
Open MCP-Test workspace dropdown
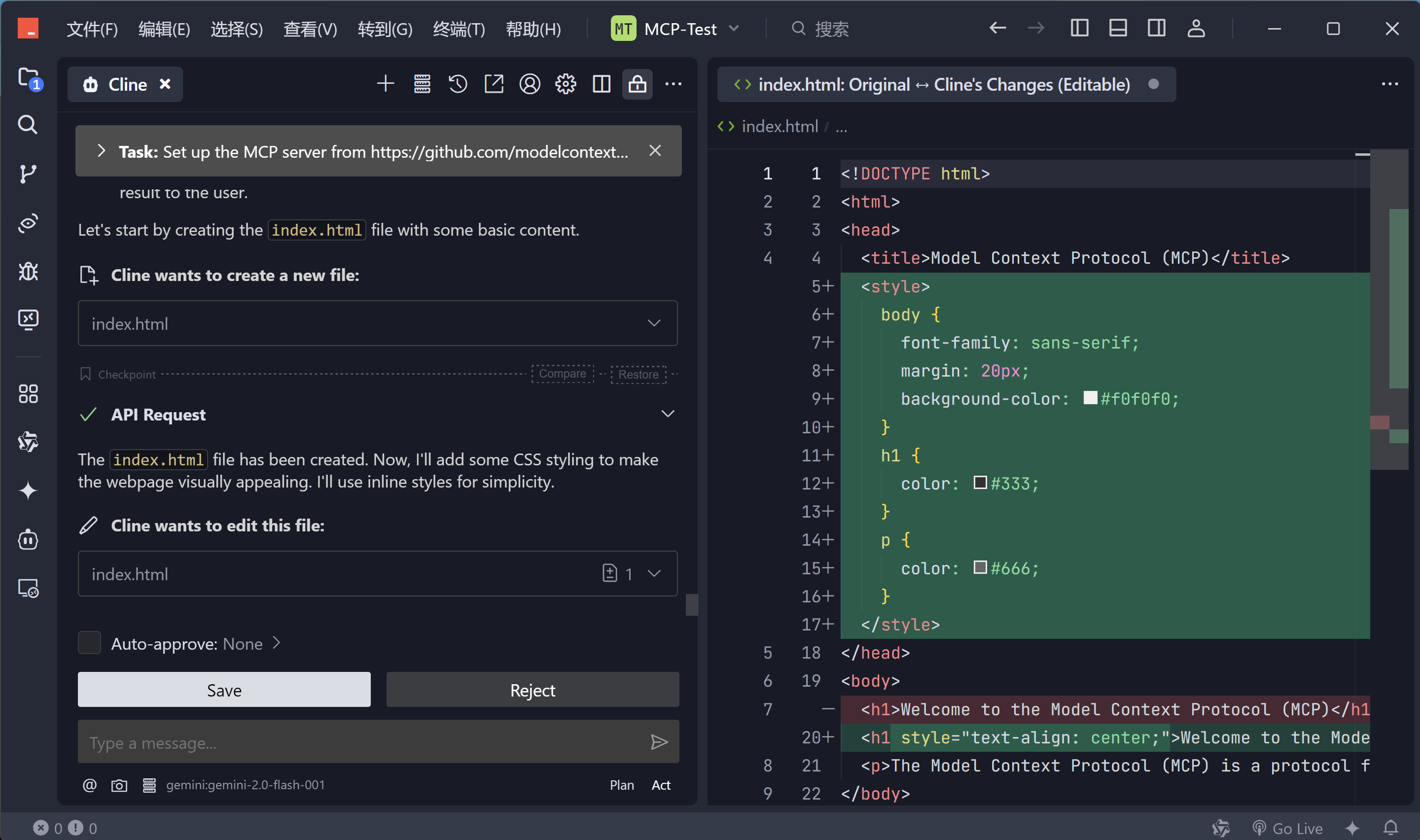point(734,29)
